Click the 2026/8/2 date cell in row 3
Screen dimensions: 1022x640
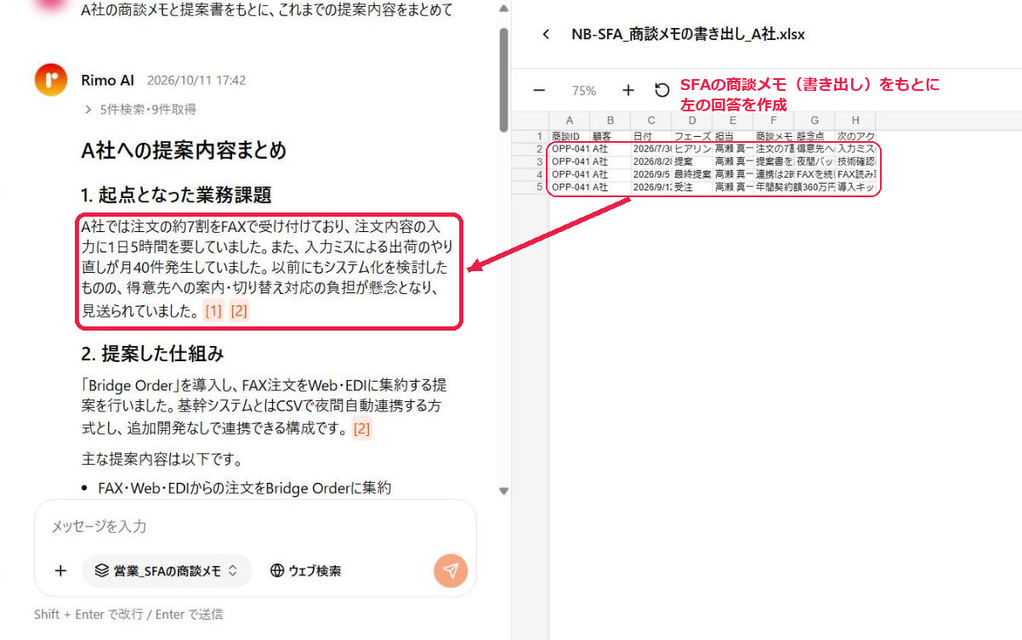[x=652, y=162]
